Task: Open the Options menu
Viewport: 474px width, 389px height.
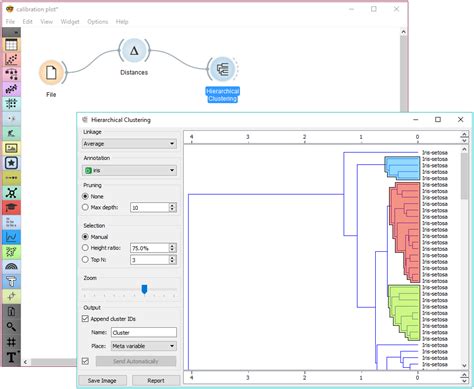Action: pyautogui.click(x=98, y=22)
